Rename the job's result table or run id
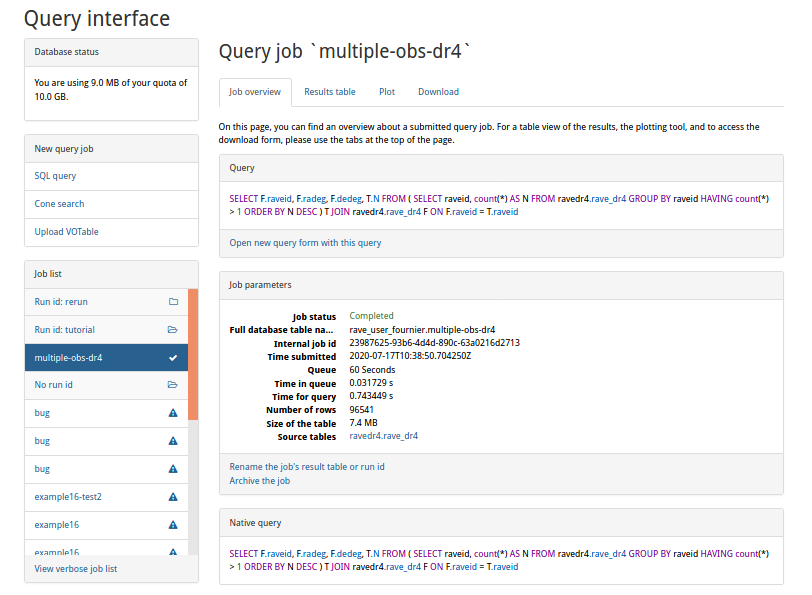 (x=307, y=467)
